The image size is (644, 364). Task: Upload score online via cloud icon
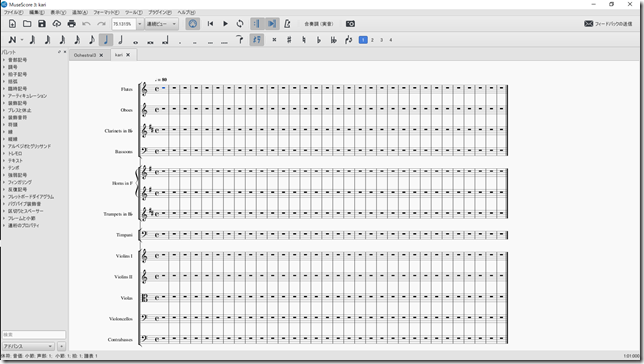[x=57, y=24]
